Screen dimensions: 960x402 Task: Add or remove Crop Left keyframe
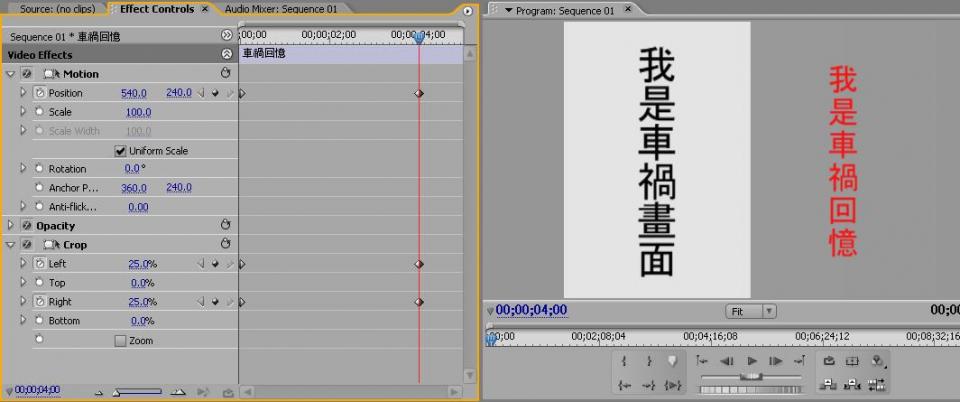[215, 264]
